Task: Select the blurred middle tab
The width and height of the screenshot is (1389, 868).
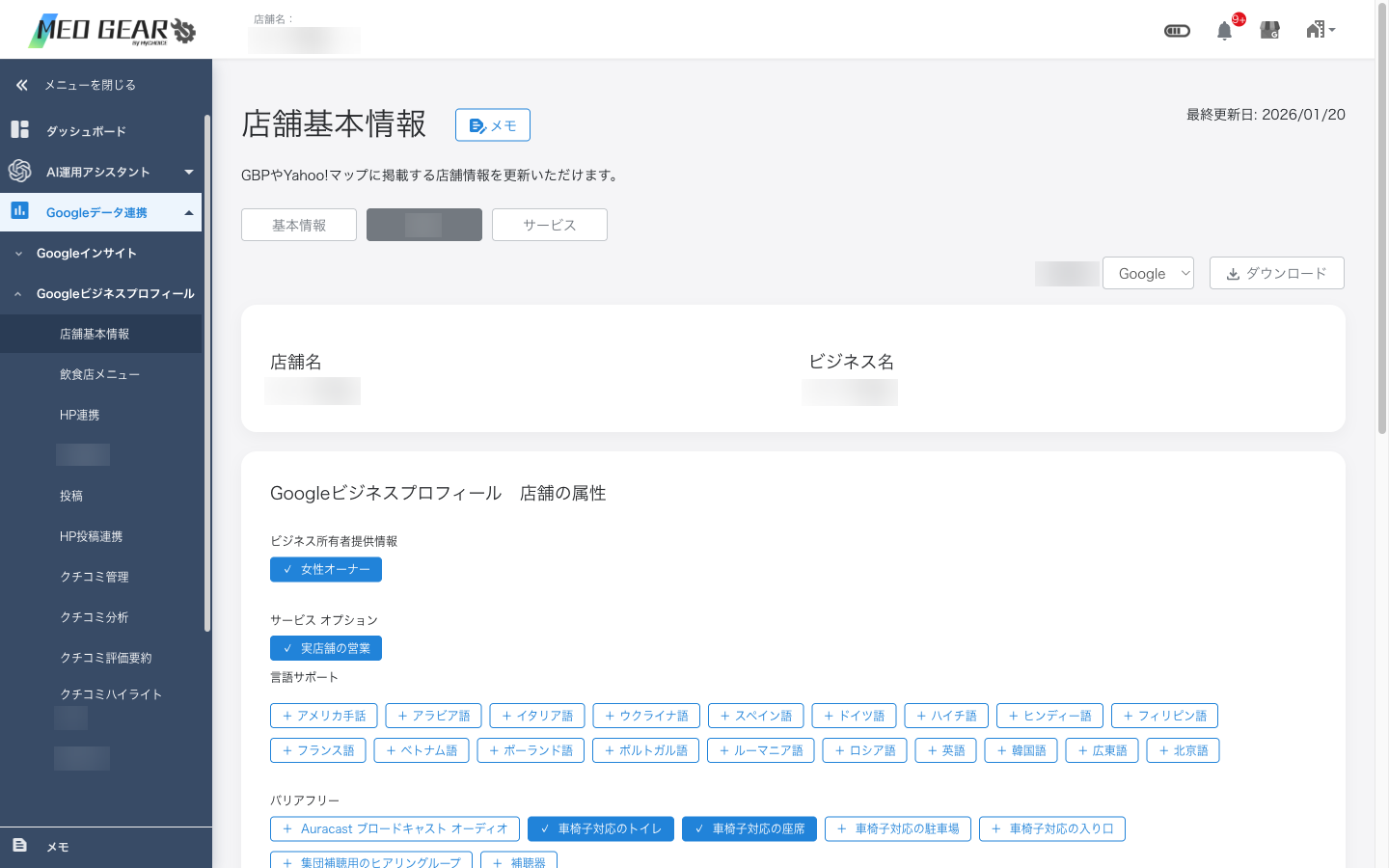Action: tap(424, 225)
